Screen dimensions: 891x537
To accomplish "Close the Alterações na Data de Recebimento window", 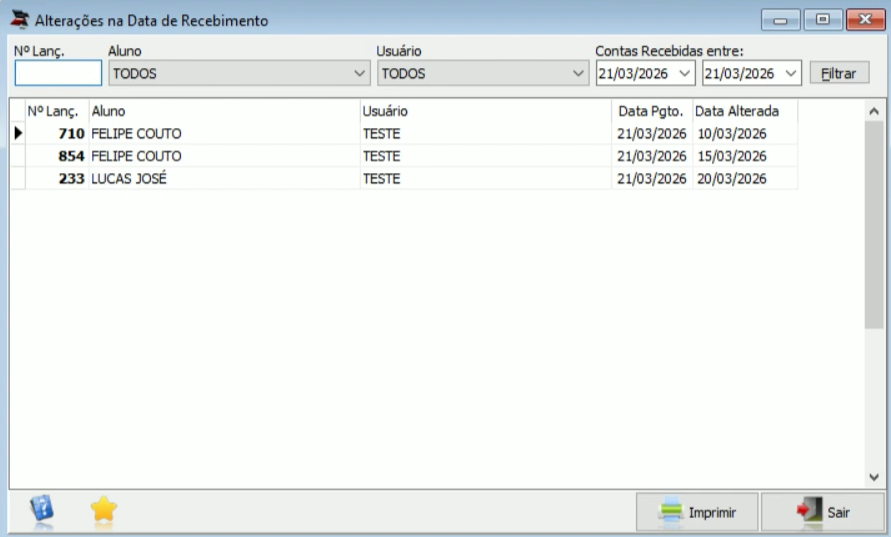I will pos(865,20).
